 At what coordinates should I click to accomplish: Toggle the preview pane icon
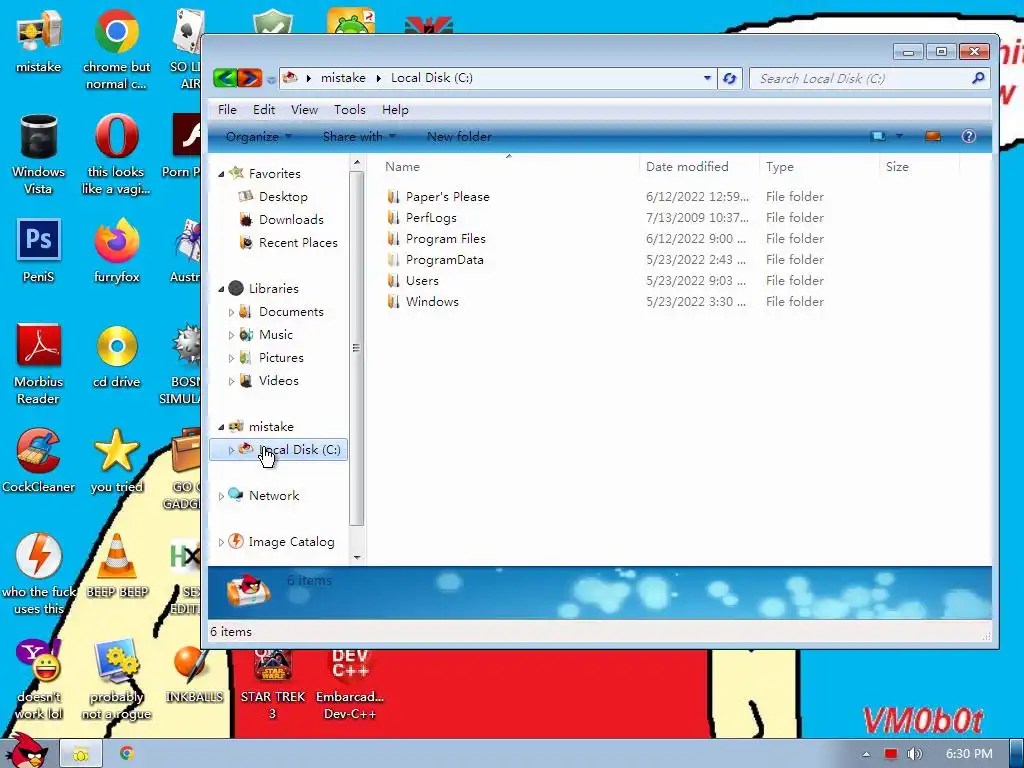click(933, 136)
